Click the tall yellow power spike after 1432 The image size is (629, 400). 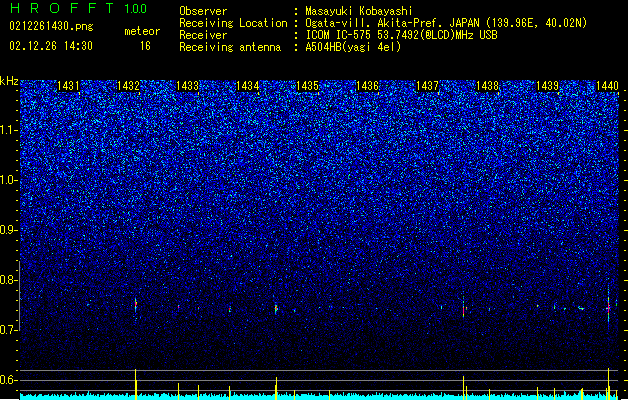pyautogui.click(x=136, y=384)
